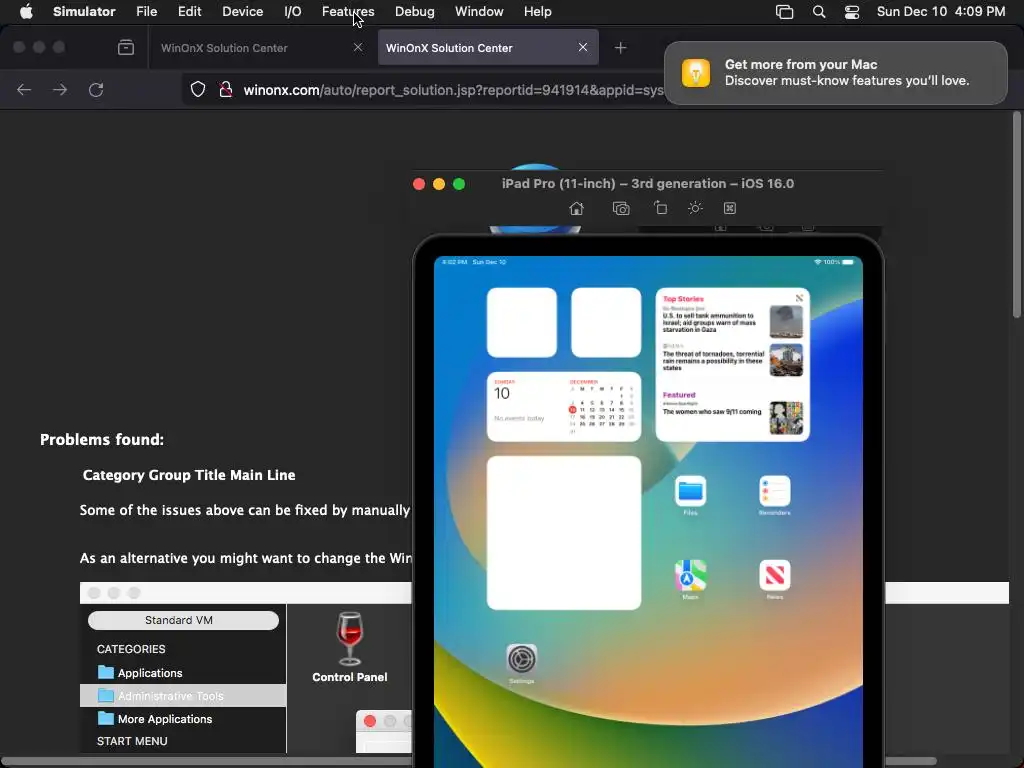Open the Features menu
This screenshot has height=768, width=1024.
pos(348,12)
